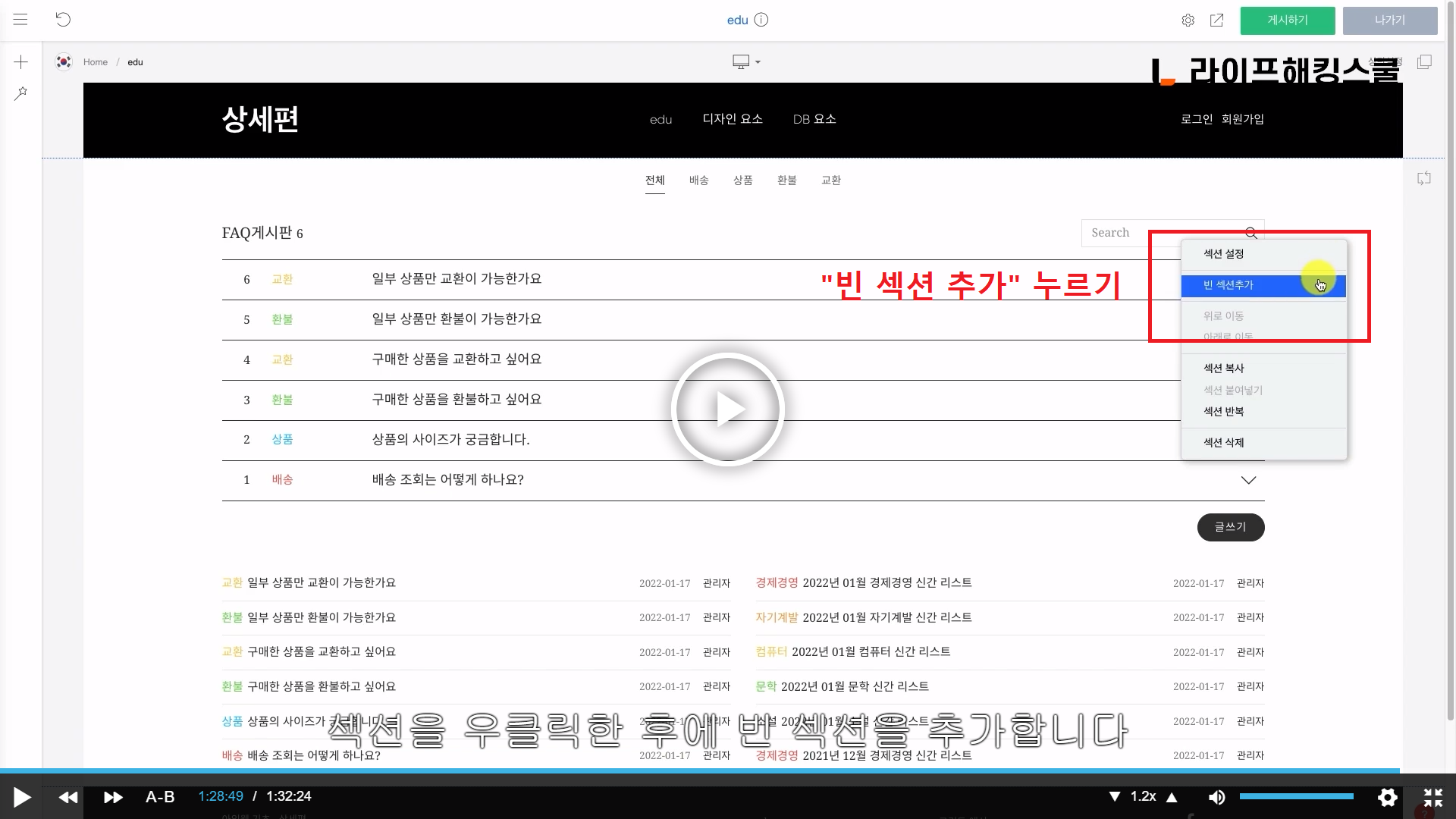Toggle A-B repeat mode

(160, 797)
